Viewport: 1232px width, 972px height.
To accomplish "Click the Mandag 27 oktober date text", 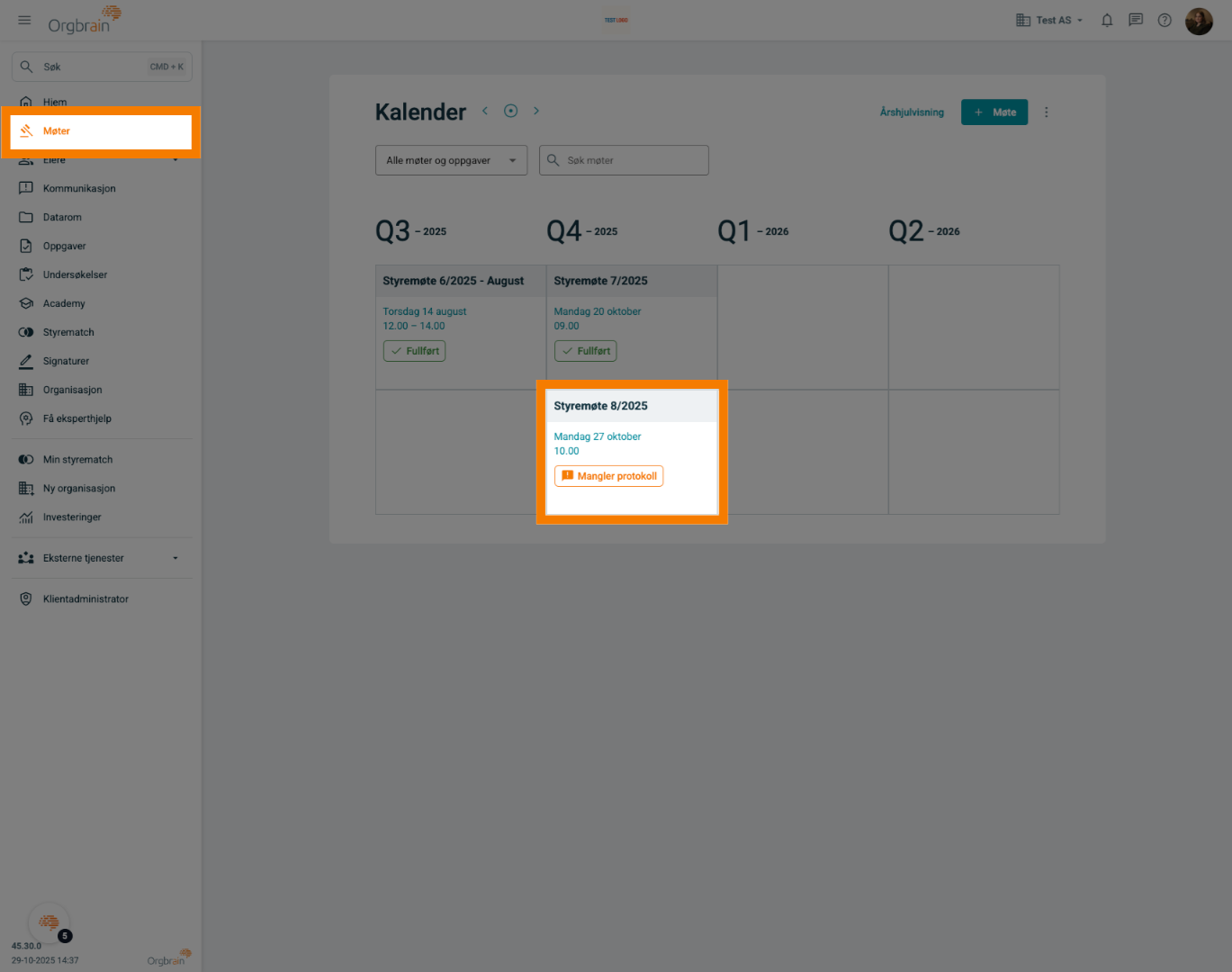I will 598,436.
